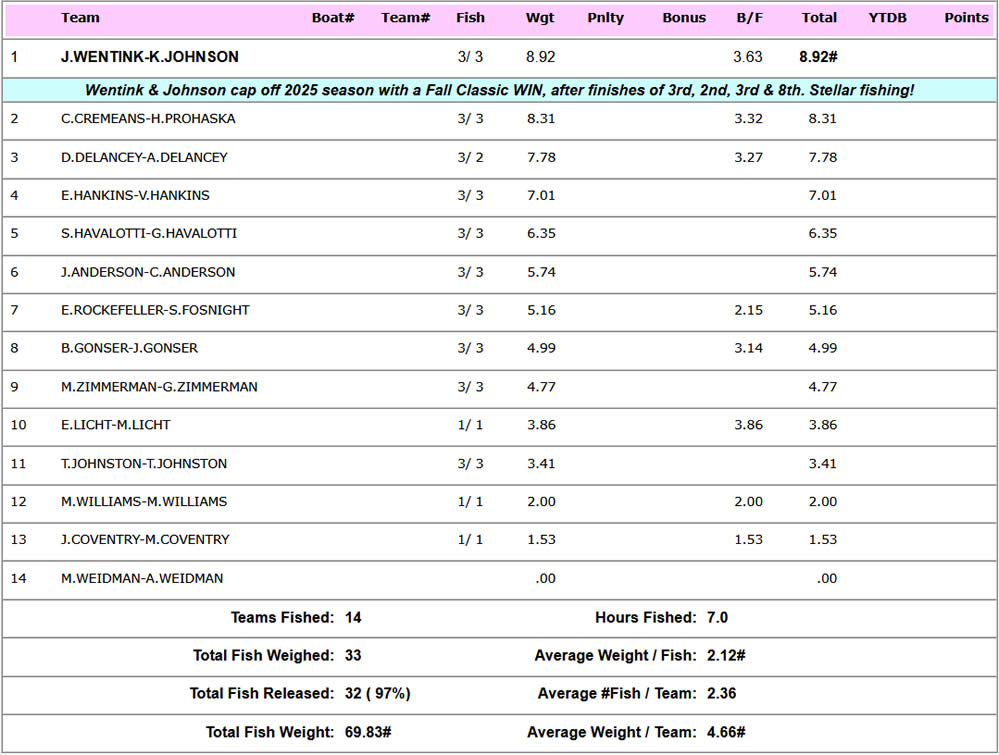999x755 pixels.
Task: Click the Pnlty column header
Action: tap(606, 17)
